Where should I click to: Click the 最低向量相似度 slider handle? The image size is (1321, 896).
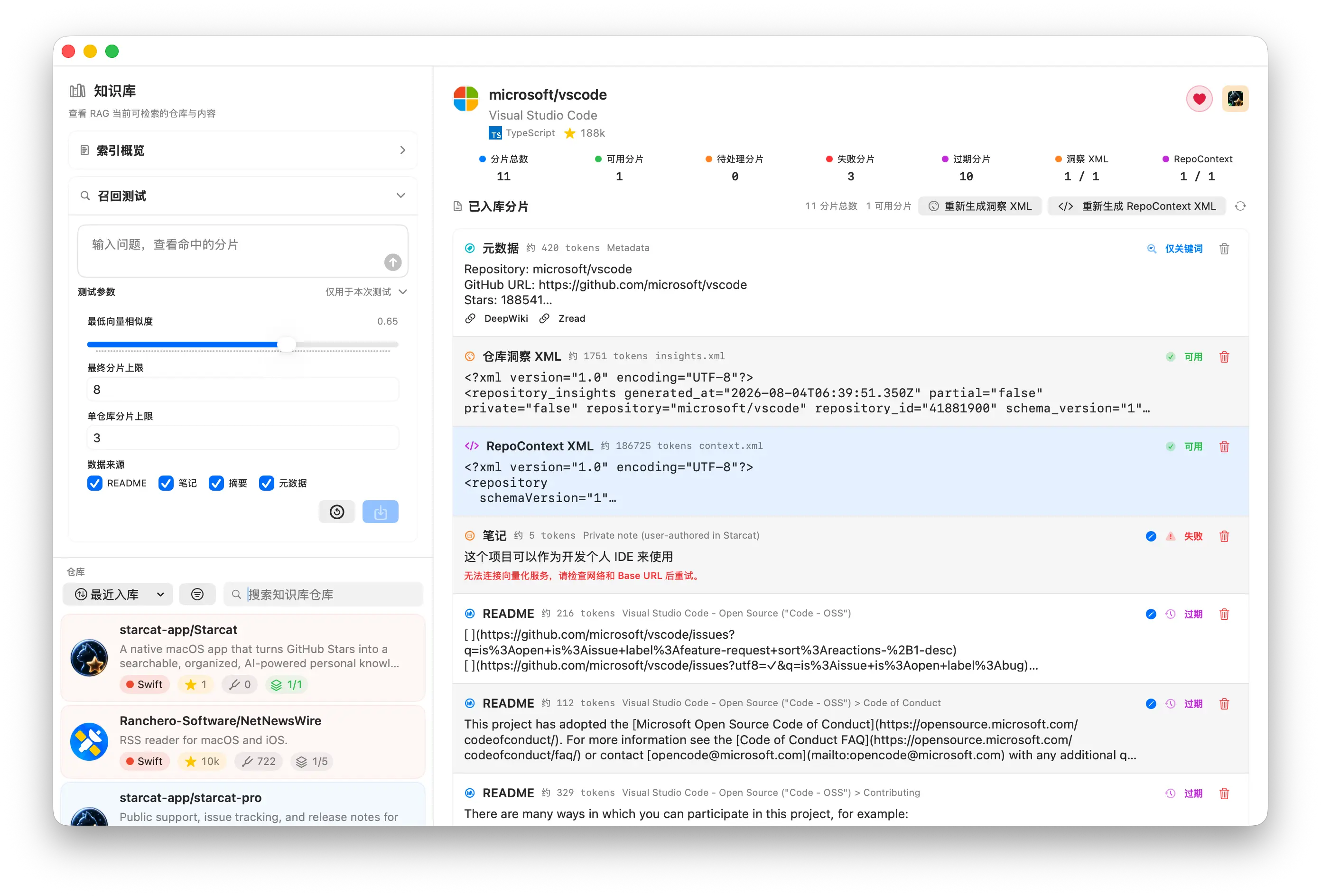click(x=287, y=345)
